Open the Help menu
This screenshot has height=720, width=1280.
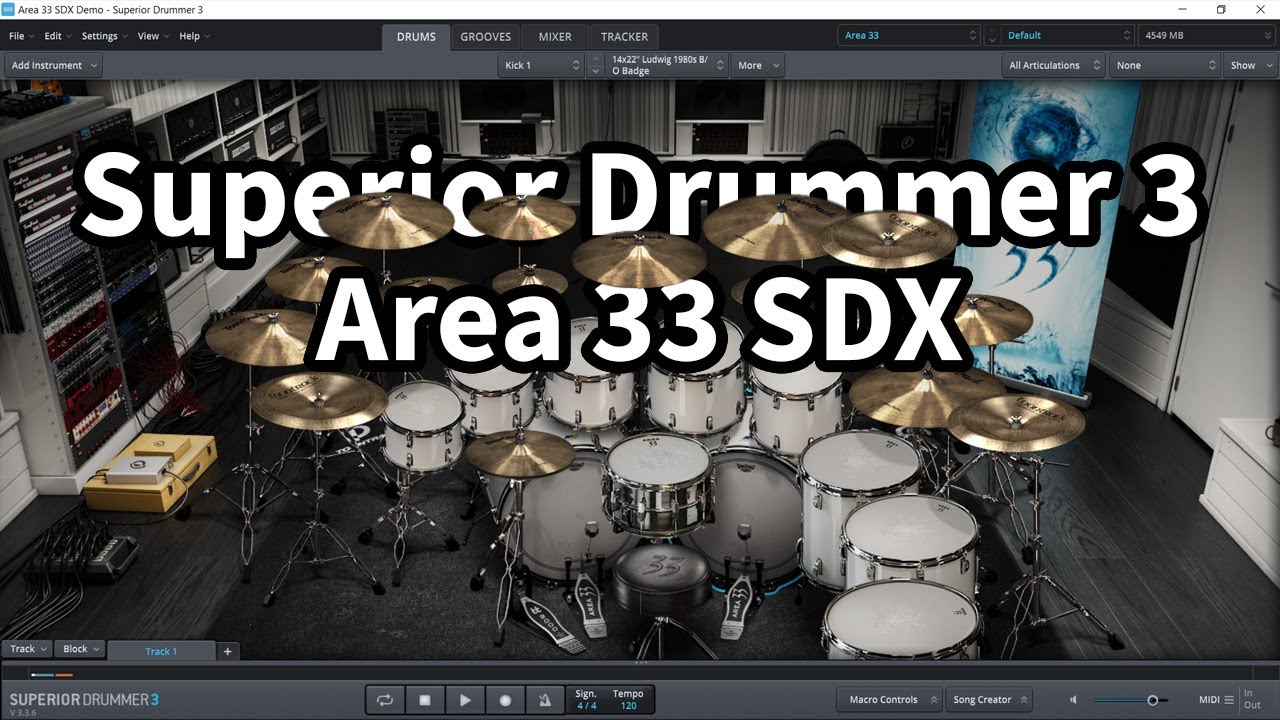tap(194, 36)
